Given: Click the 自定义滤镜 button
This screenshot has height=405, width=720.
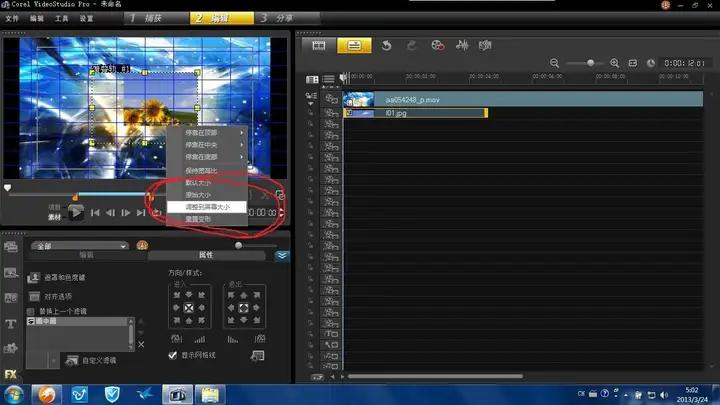Looking at the screenshot, I should [x=90, y=360].
